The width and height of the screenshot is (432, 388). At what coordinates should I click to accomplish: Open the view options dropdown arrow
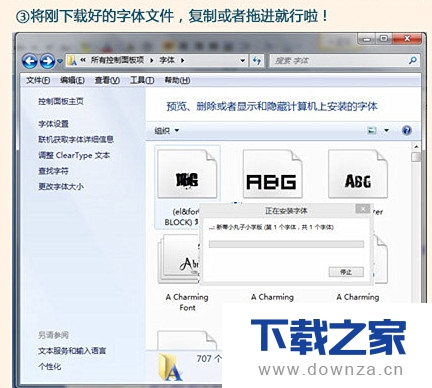click(x=386, y=130)
